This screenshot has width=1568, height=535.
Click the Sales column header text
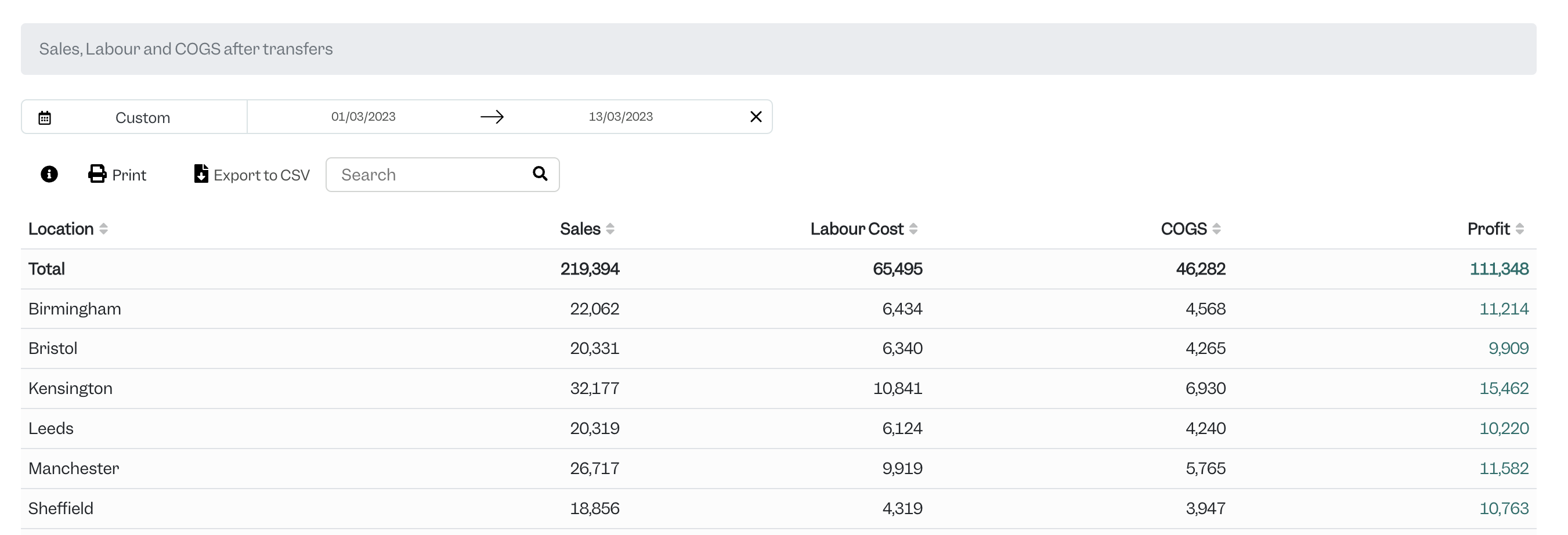pos(580,229)
